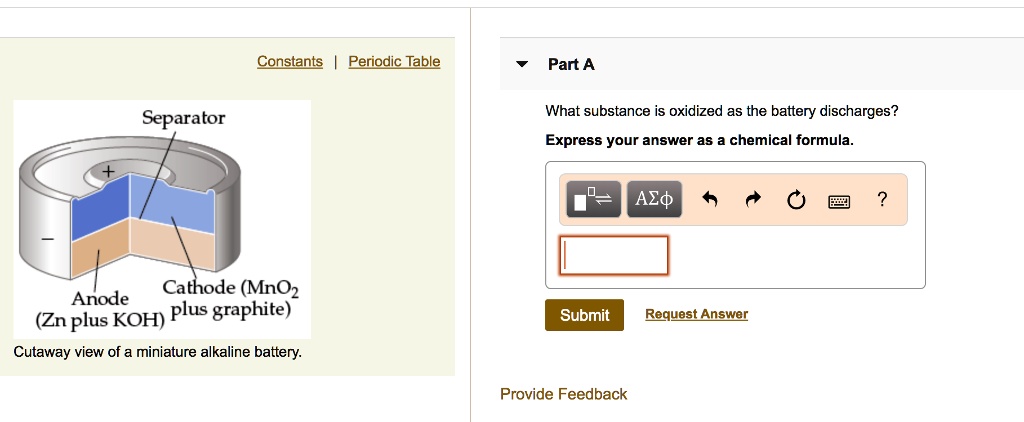Click the Request Answer link

696,314
